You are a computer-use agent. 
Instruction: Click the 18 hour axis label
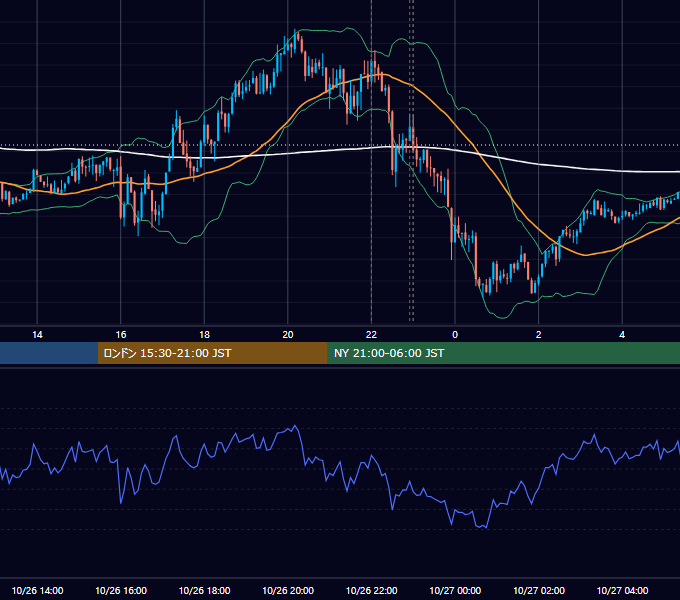tap(204, 335)
